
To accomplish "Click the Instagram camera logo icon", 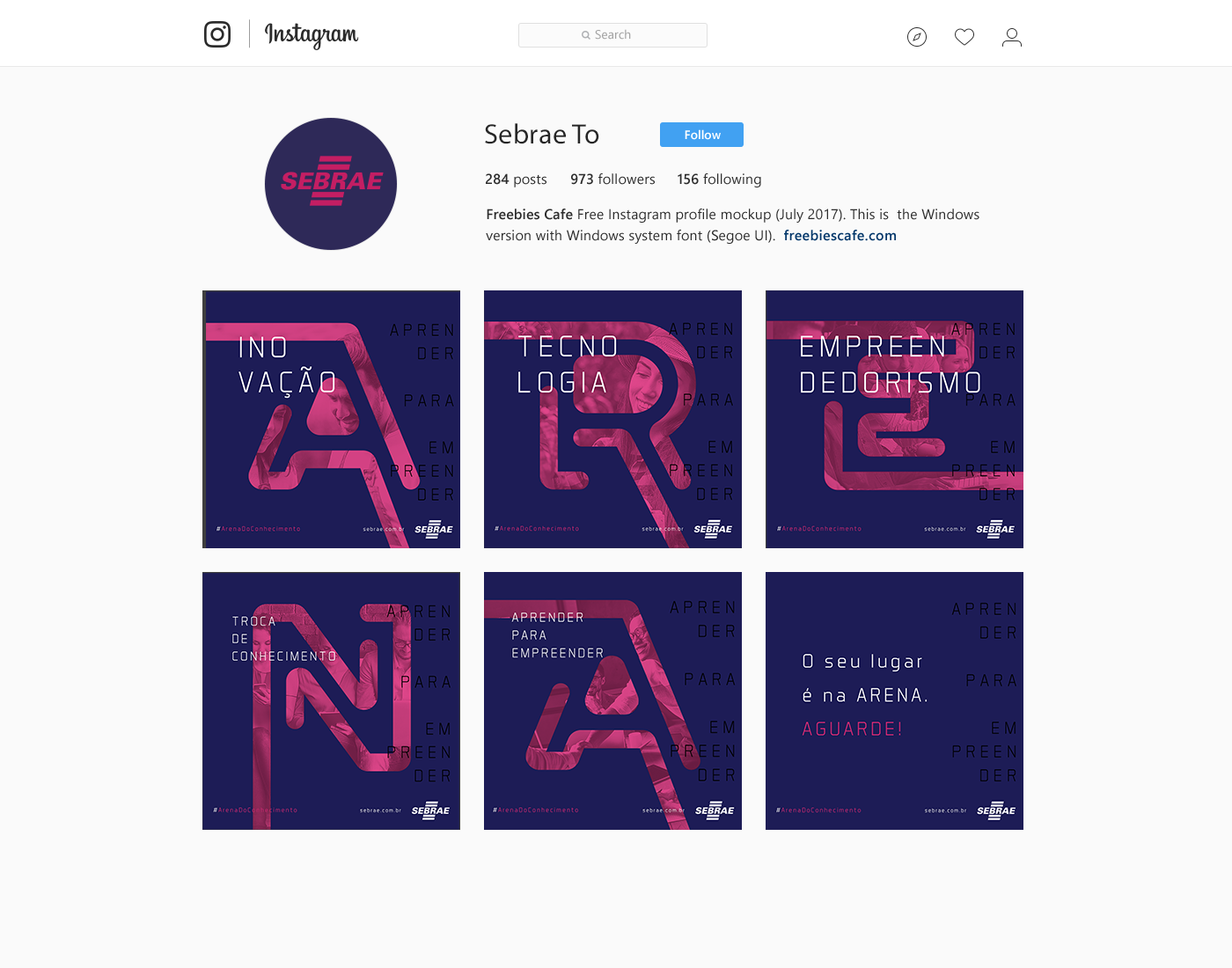I will [x=217, y=34].
